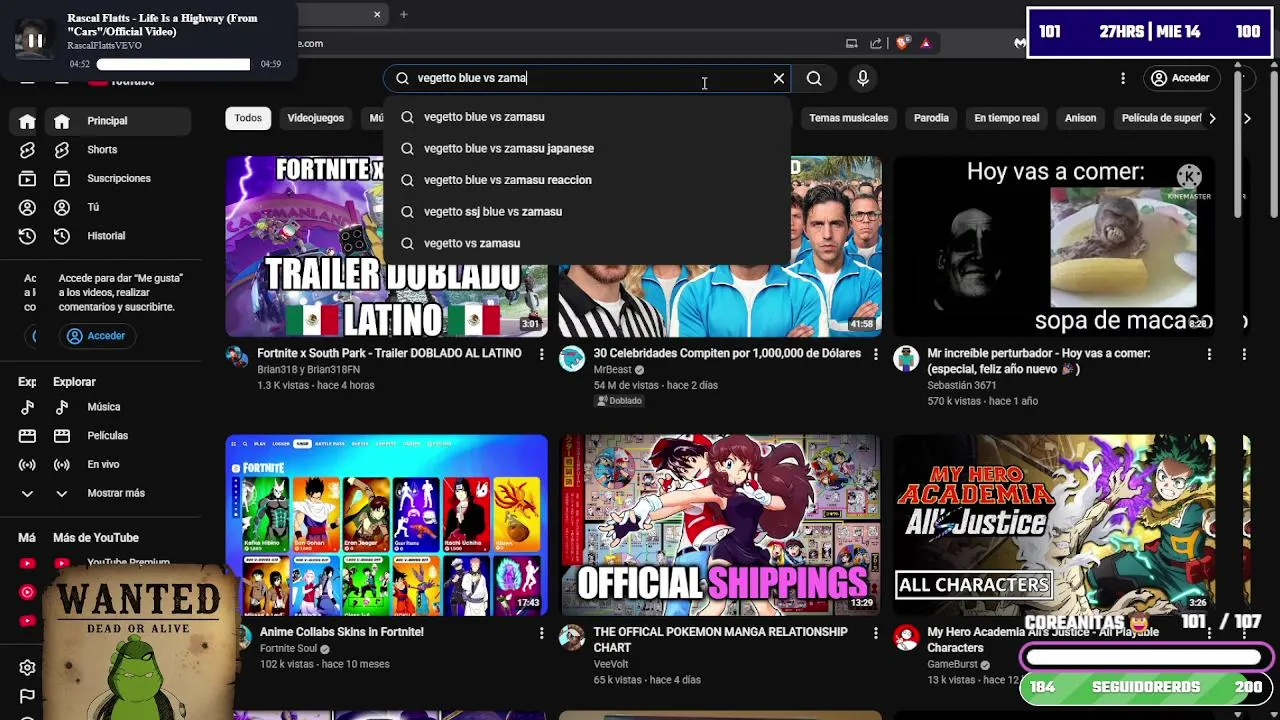Open options menu for Fortnite x South Park video

tap(541, 354)
